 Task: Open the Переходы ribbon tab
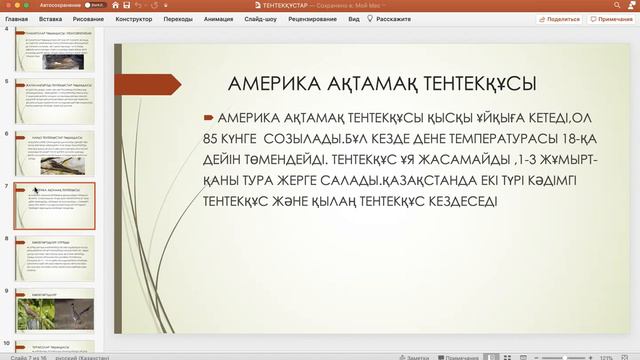[x=178, y=19]
